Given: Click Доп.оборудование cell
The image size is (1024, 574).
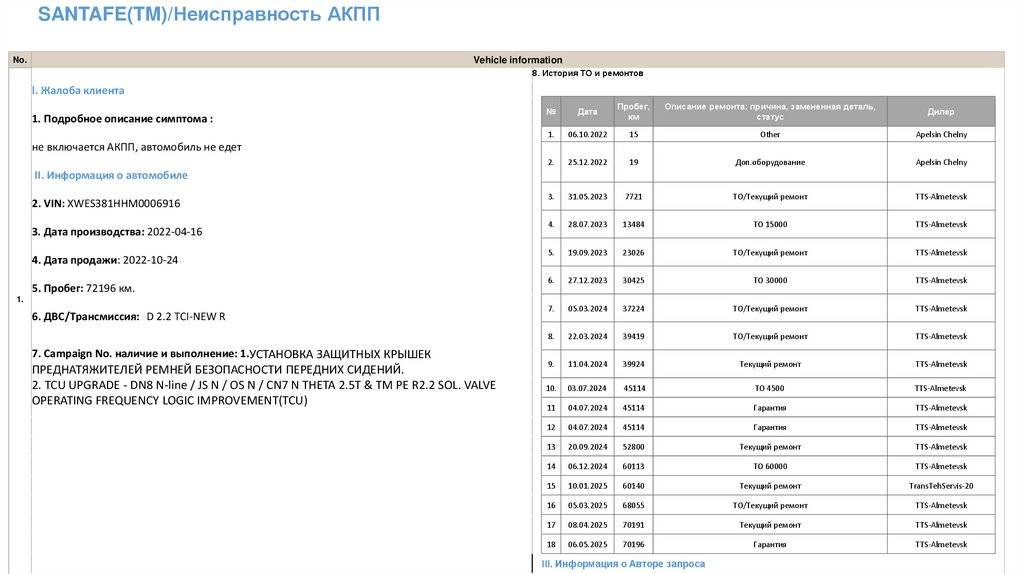Looking at the screenshot, I should point(770,163).
